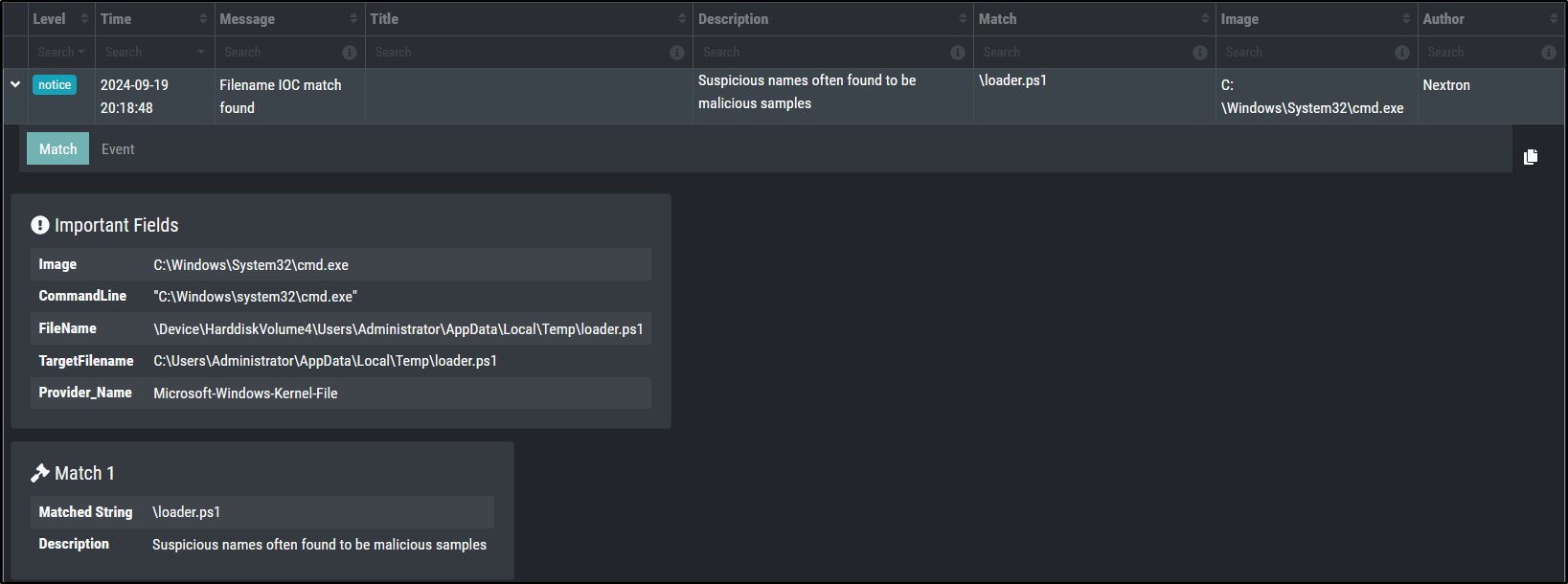Click the Author column header
This screenshot has width=1568, height=584.
click(1443, 19)
